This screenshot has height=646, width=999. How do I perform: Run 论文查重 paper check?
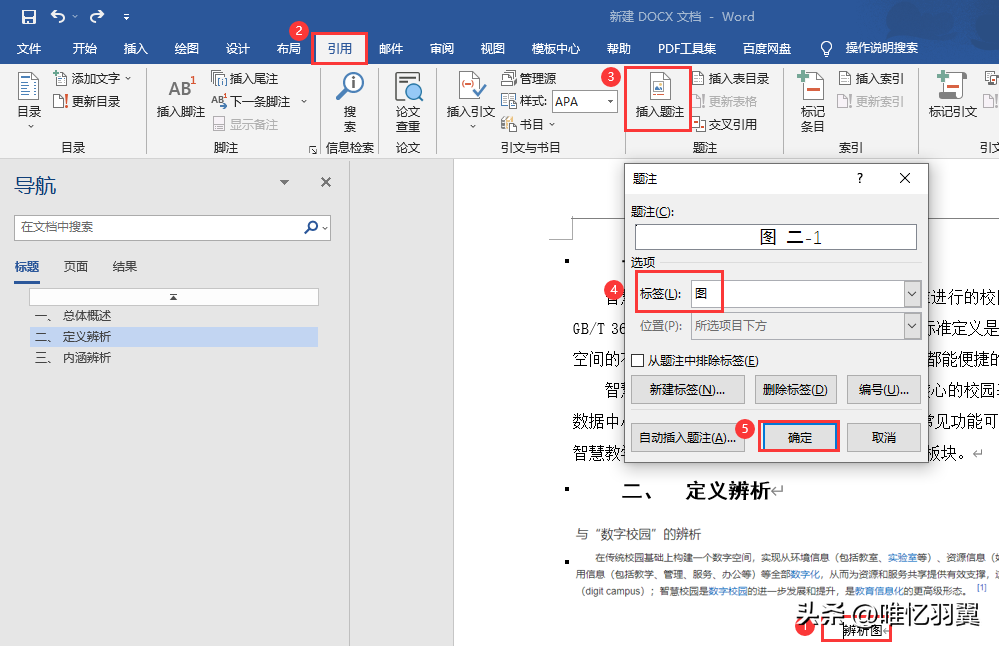click(x=408, y=102)
